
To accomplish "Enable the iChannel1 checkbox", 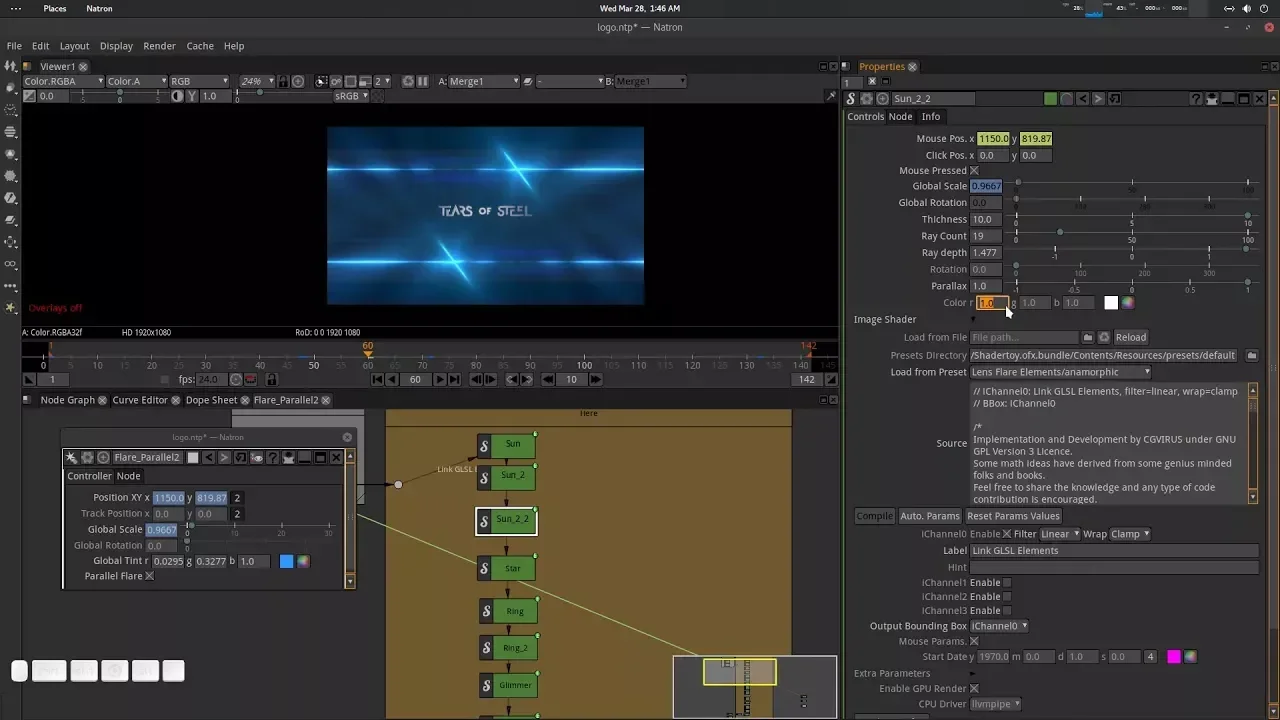I will tap(1007, 583).
